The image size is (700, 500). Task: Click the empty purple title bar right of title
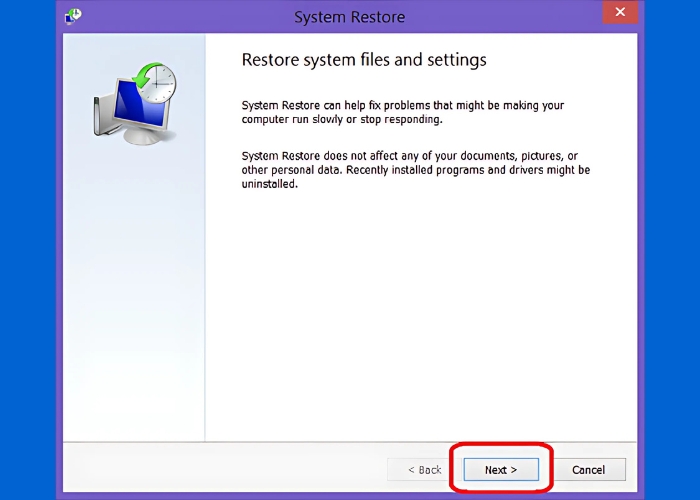500,17
